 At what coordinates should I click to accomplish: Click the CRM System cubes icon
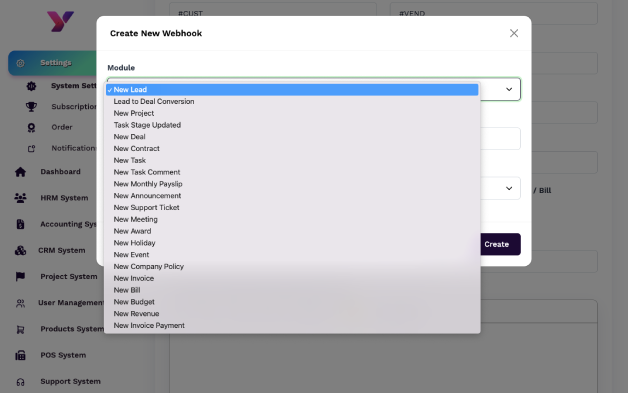click(x=20, y=250)
